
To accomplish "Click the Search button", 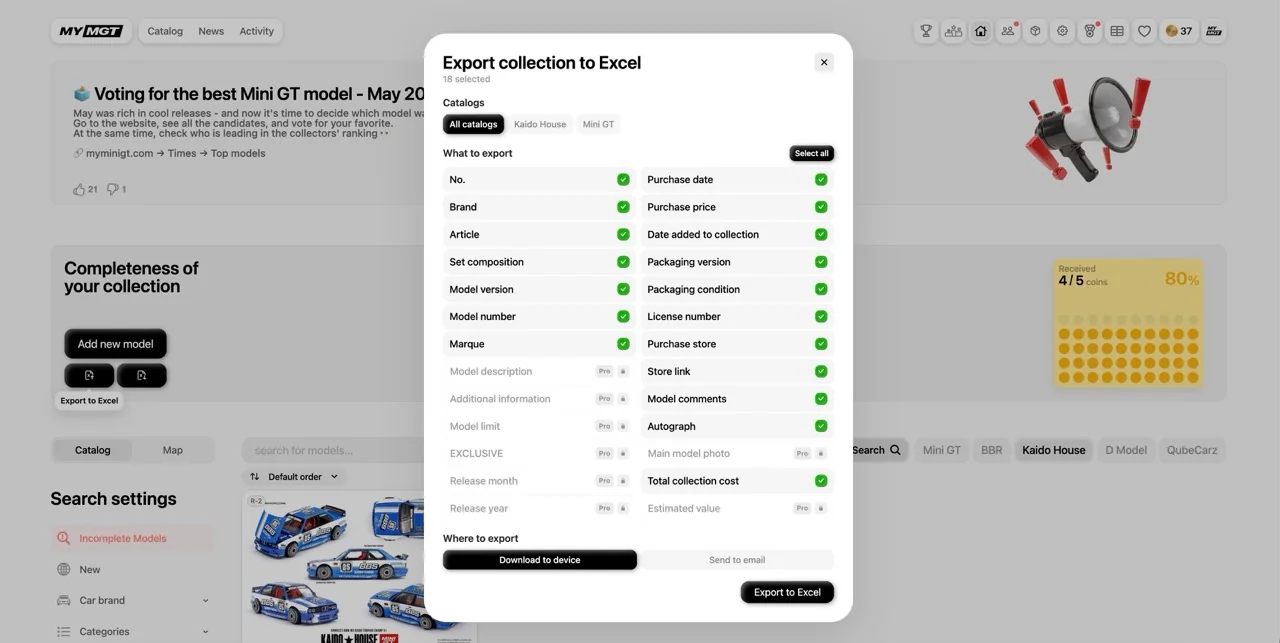I will (x=877, y=450).
